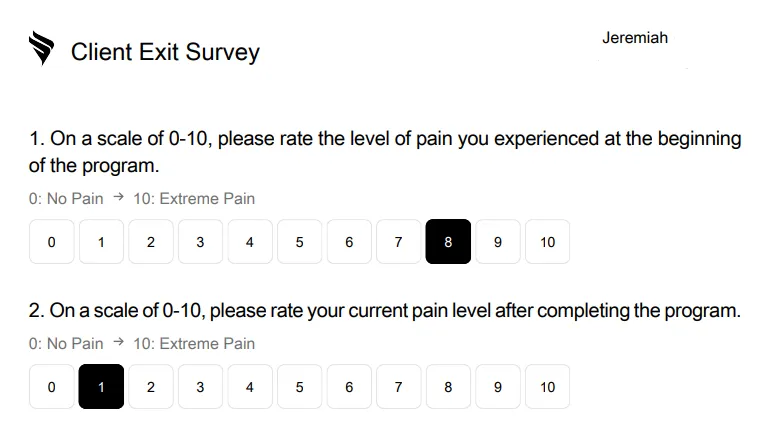Select rating 3 for beginning pain level
Screen dimensions: 763x427
200,242
